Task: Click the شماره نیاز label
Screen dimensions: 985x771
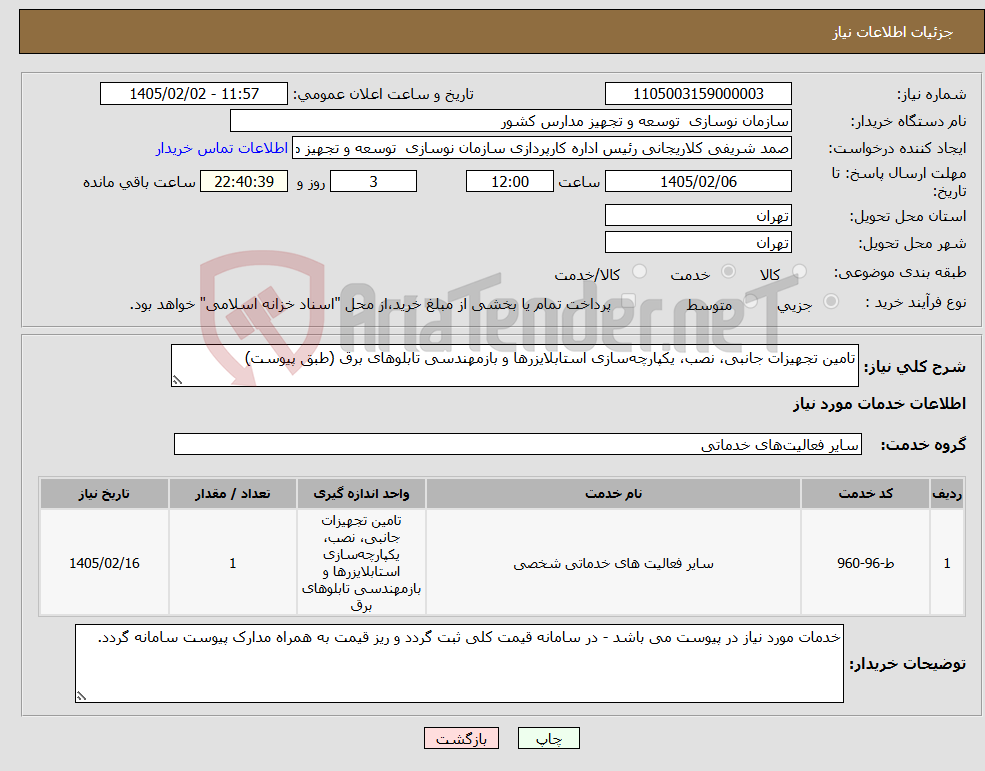Action: pos(931,95)
